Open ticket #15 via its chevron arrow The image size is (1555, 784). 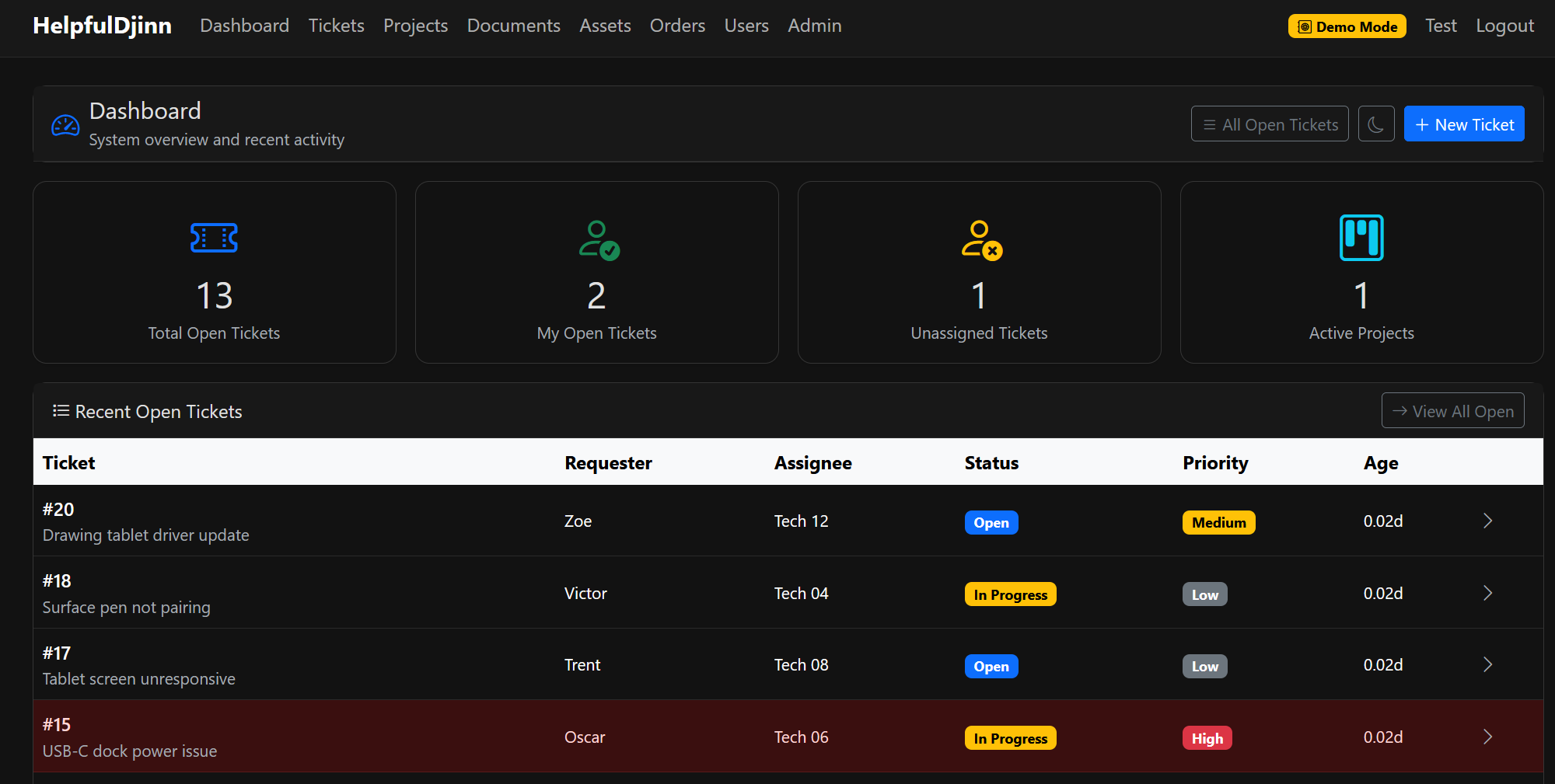(1487, 737)
